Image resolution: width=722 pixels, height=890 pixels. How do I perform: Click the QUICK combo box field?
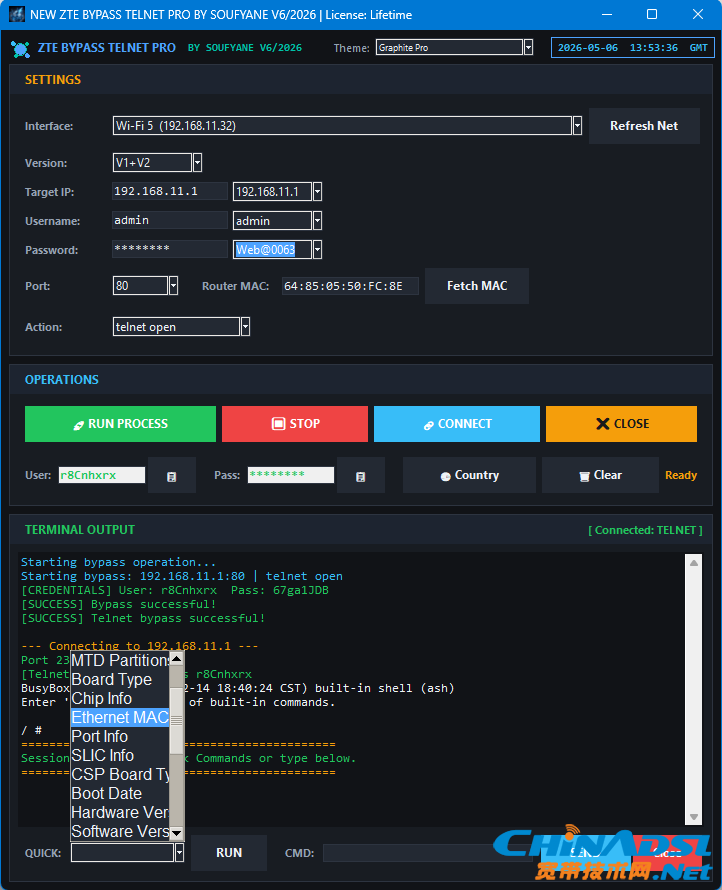click(123, 852)
